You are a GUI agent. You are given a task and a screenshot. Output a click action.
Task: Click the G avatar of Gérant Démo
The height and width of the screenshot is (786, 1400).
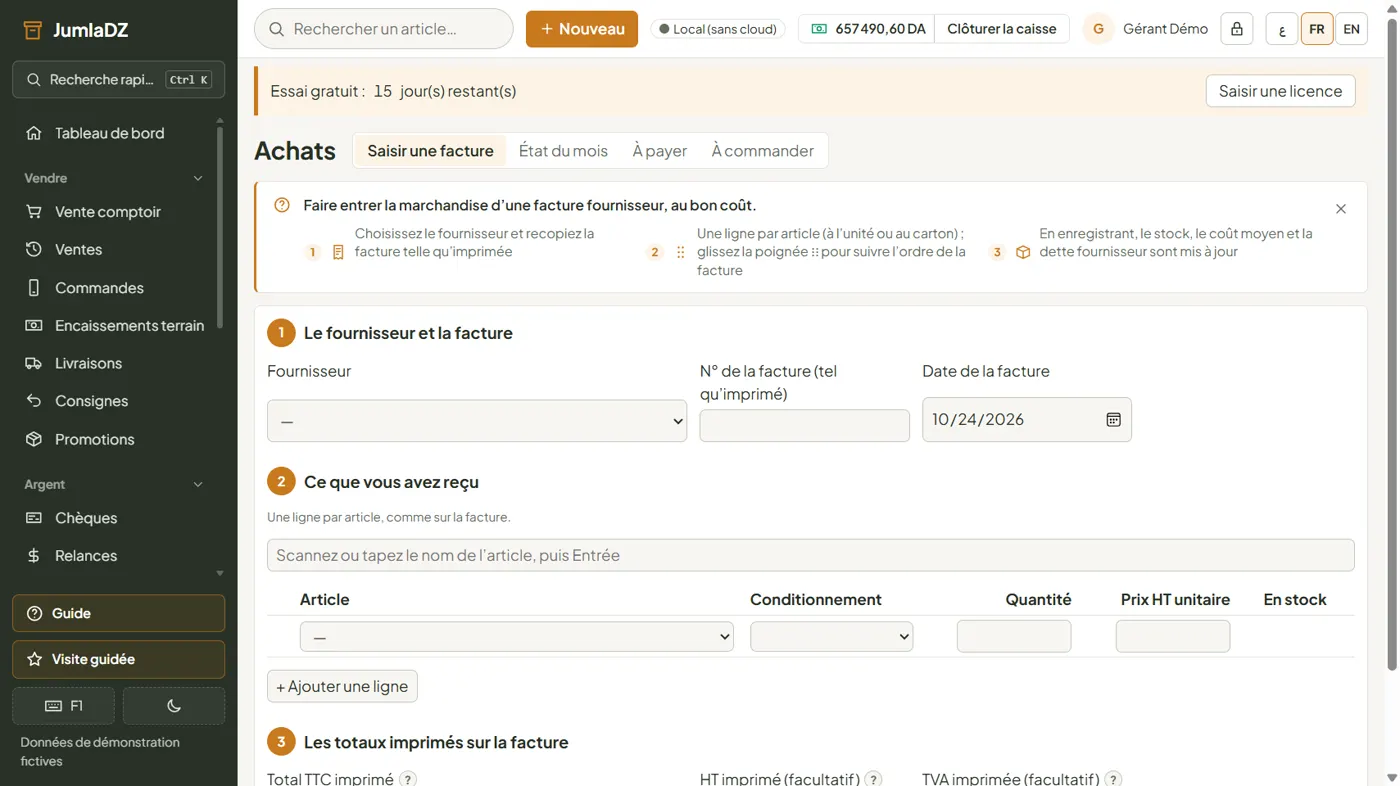pos(1098,29)
